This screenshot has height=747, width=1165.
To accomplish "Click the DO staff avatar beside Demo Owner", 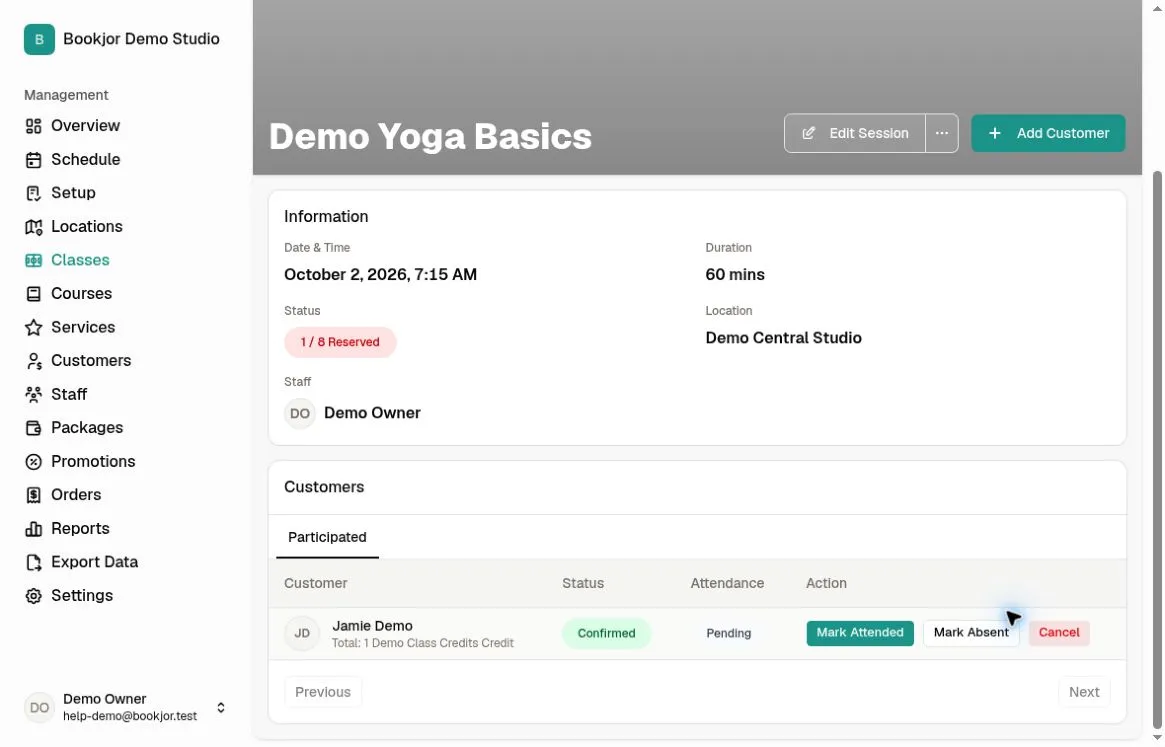I will click(x=300, y=413).
